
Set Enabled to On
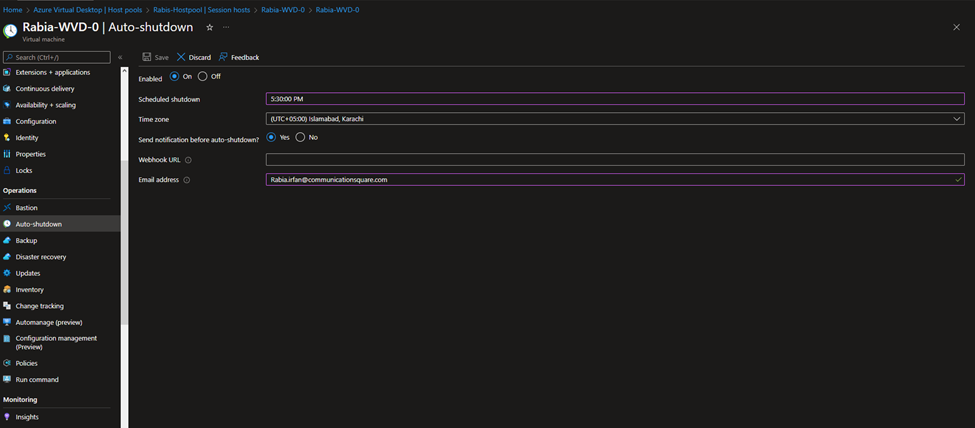point(174,77)
